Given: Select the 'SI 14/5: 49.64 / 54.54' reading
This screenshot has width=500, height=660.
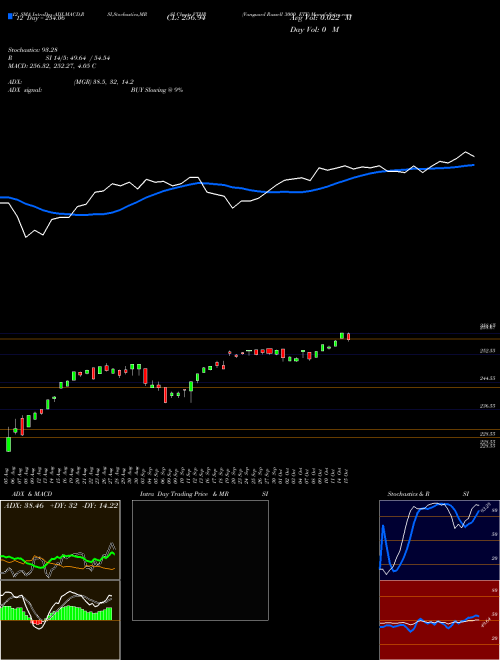Looking at the screenshot, I should pos(78,59).
